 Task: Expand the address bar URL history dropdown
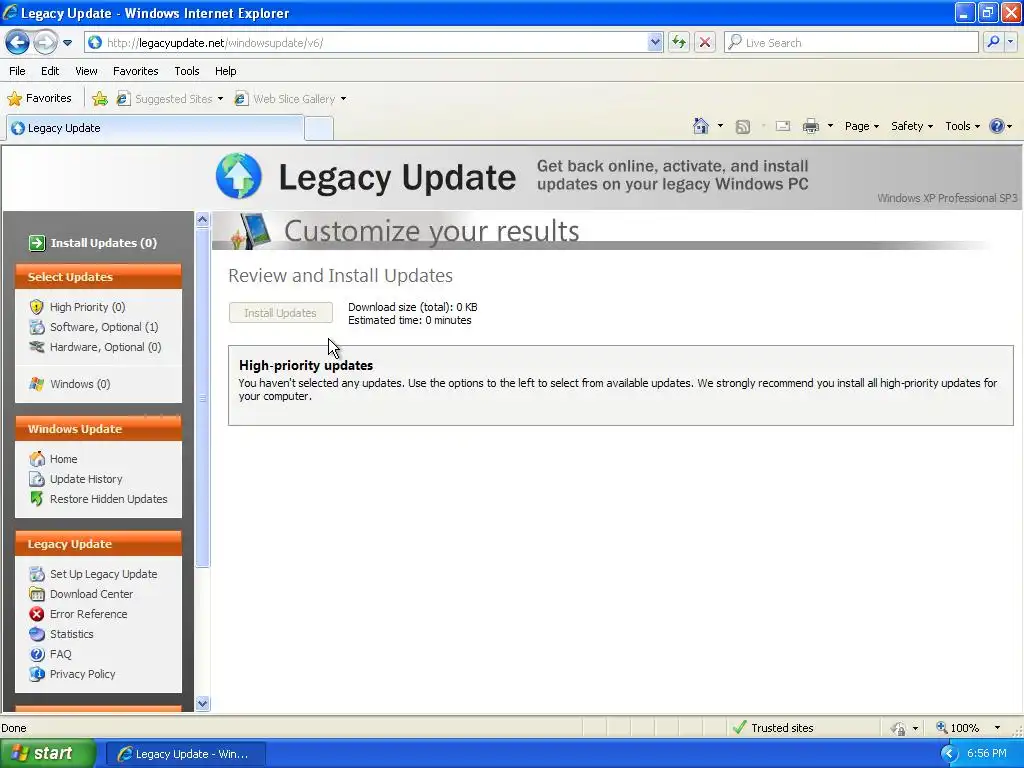point(655,43)
